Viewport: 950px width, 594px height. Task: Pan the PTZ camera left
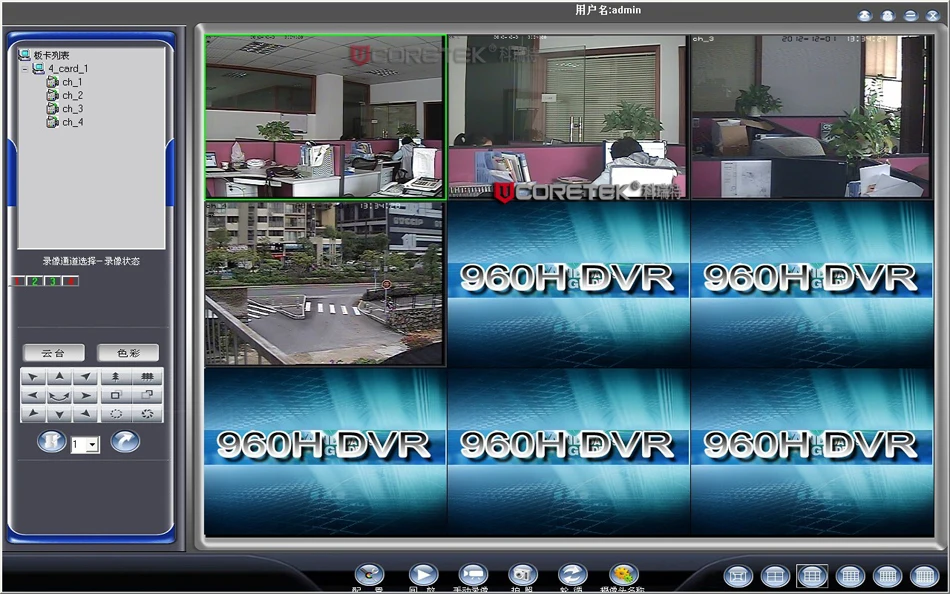coord(33,396)
